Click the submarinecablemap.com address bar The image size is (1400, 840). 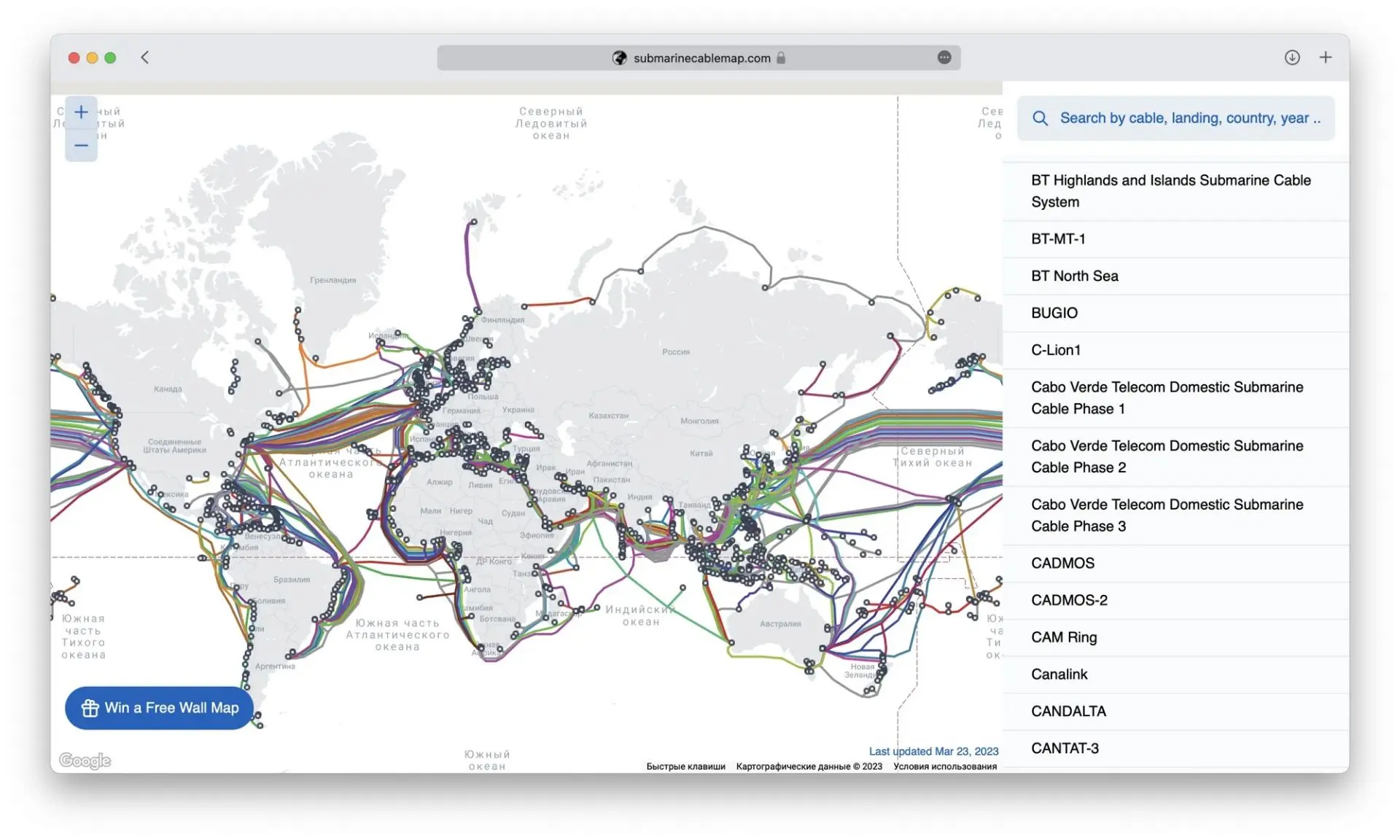coord(699,58)
